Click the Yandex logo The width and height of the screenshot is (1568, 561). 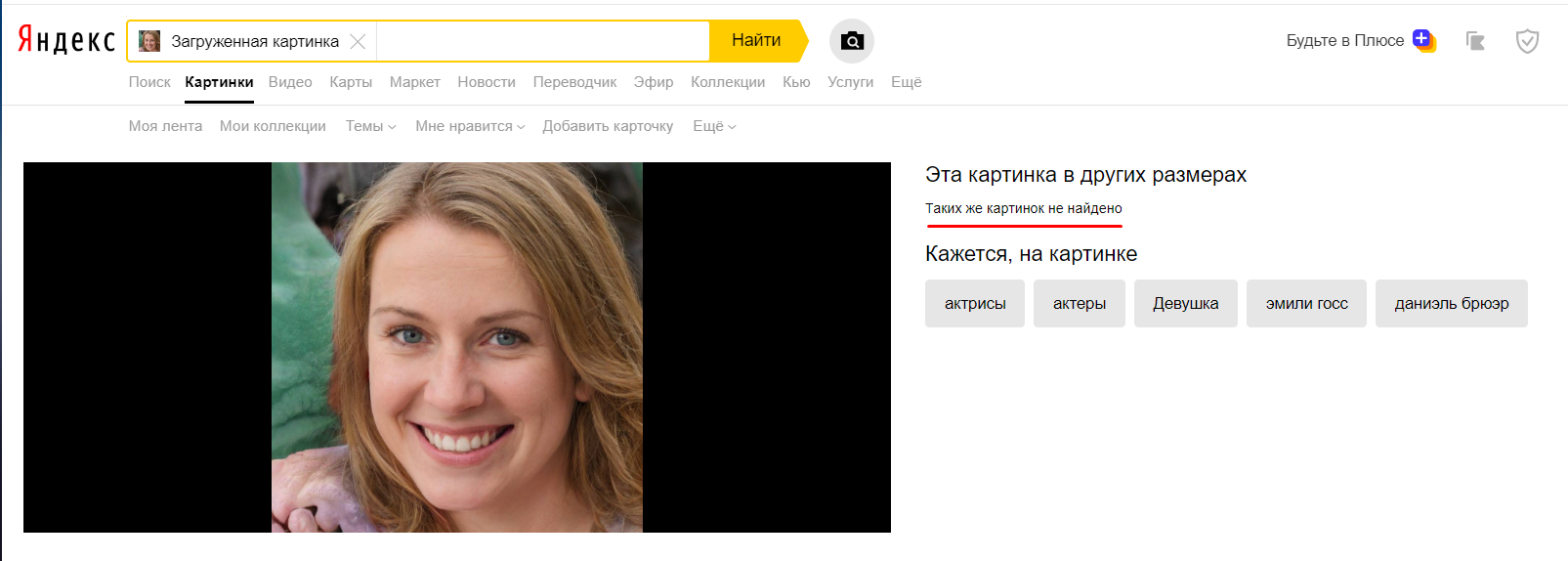coord(66,40)
